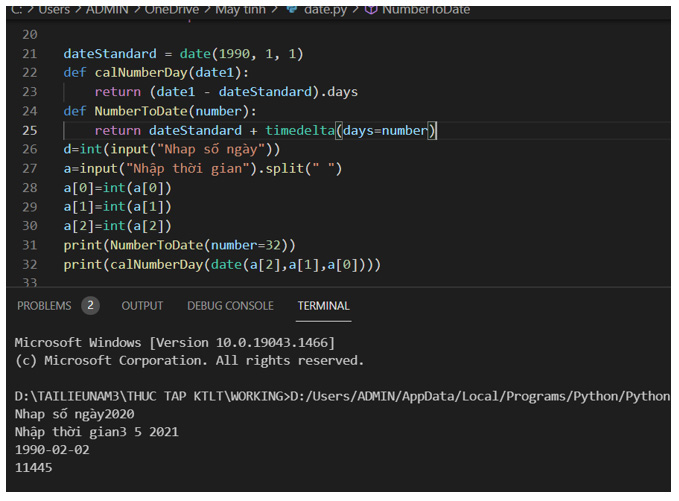Click the 1990-02-02 output in terminal
Screen dimensions: 679x501
point(52,449)
